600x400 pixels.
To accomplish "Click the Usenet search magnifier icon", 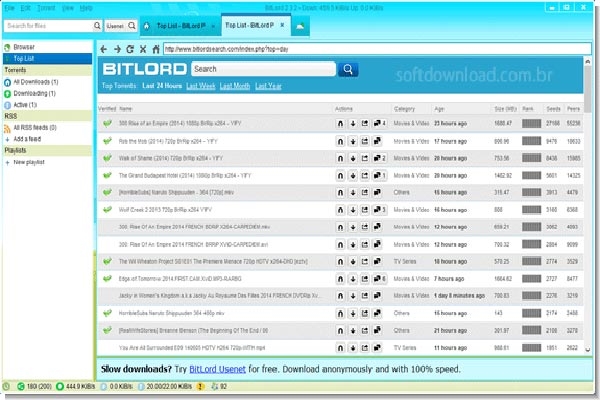I will [x=132, y=26].
